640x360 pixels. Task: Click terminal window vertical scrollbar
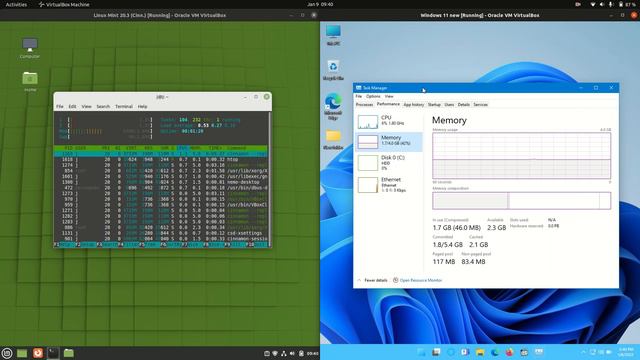[269, 180]
